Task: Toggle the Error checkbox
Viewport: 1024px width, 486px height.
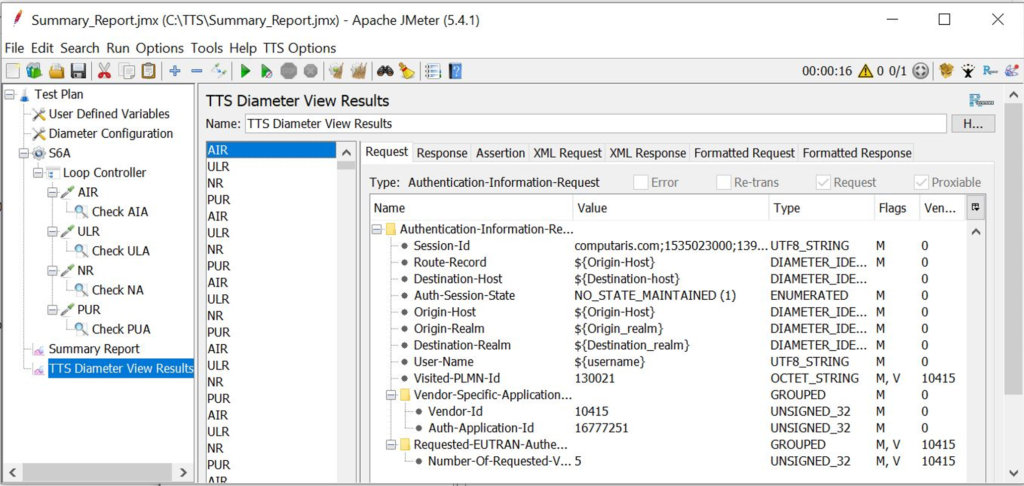Action: pos(640,182)
